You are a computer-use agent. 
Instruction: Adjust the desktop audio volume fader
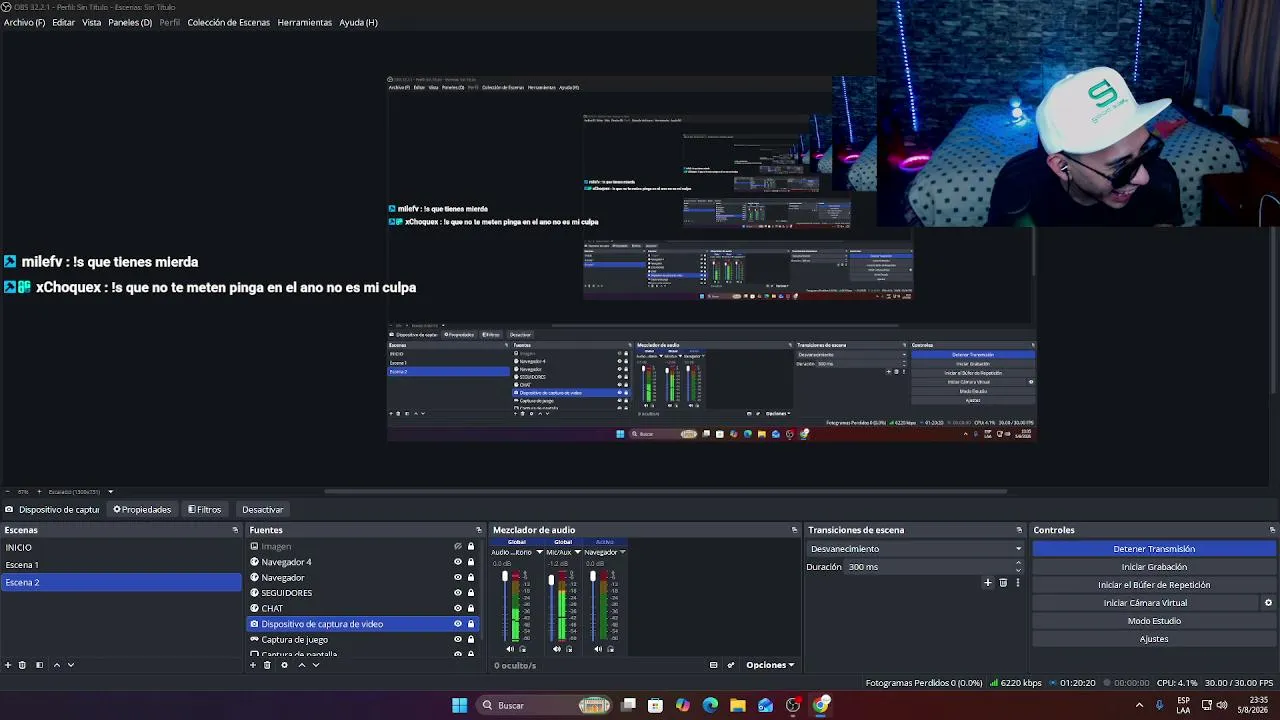[x=505, y=577]
